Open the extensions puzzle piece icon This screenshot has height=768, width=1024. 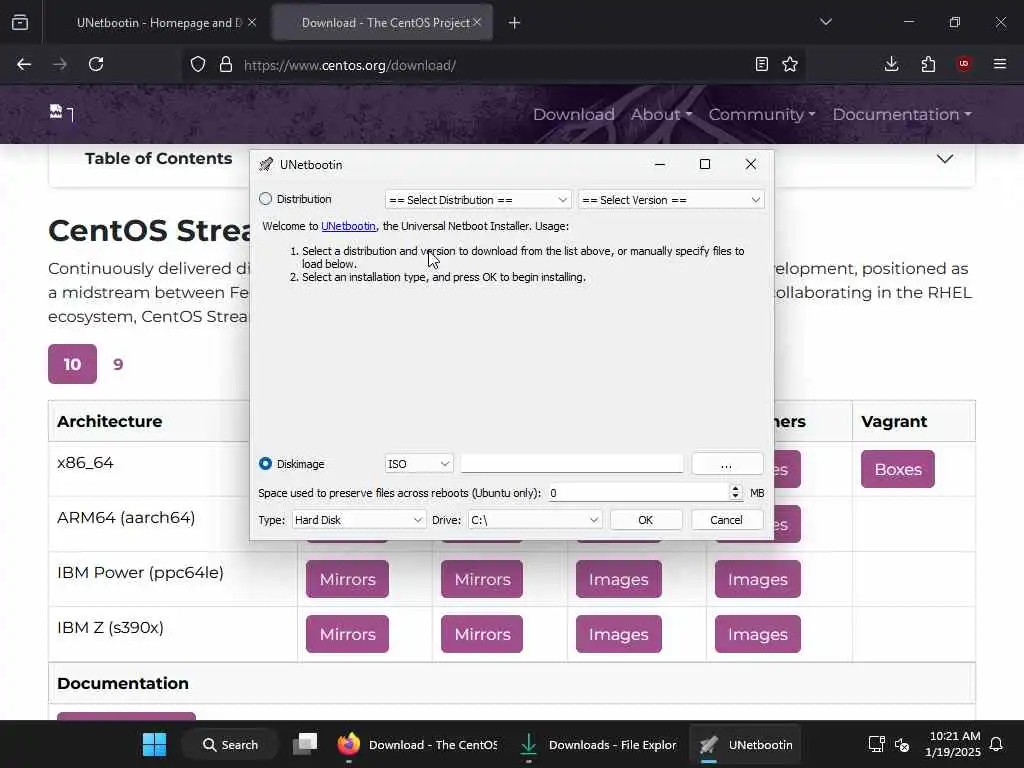point(928,64)
